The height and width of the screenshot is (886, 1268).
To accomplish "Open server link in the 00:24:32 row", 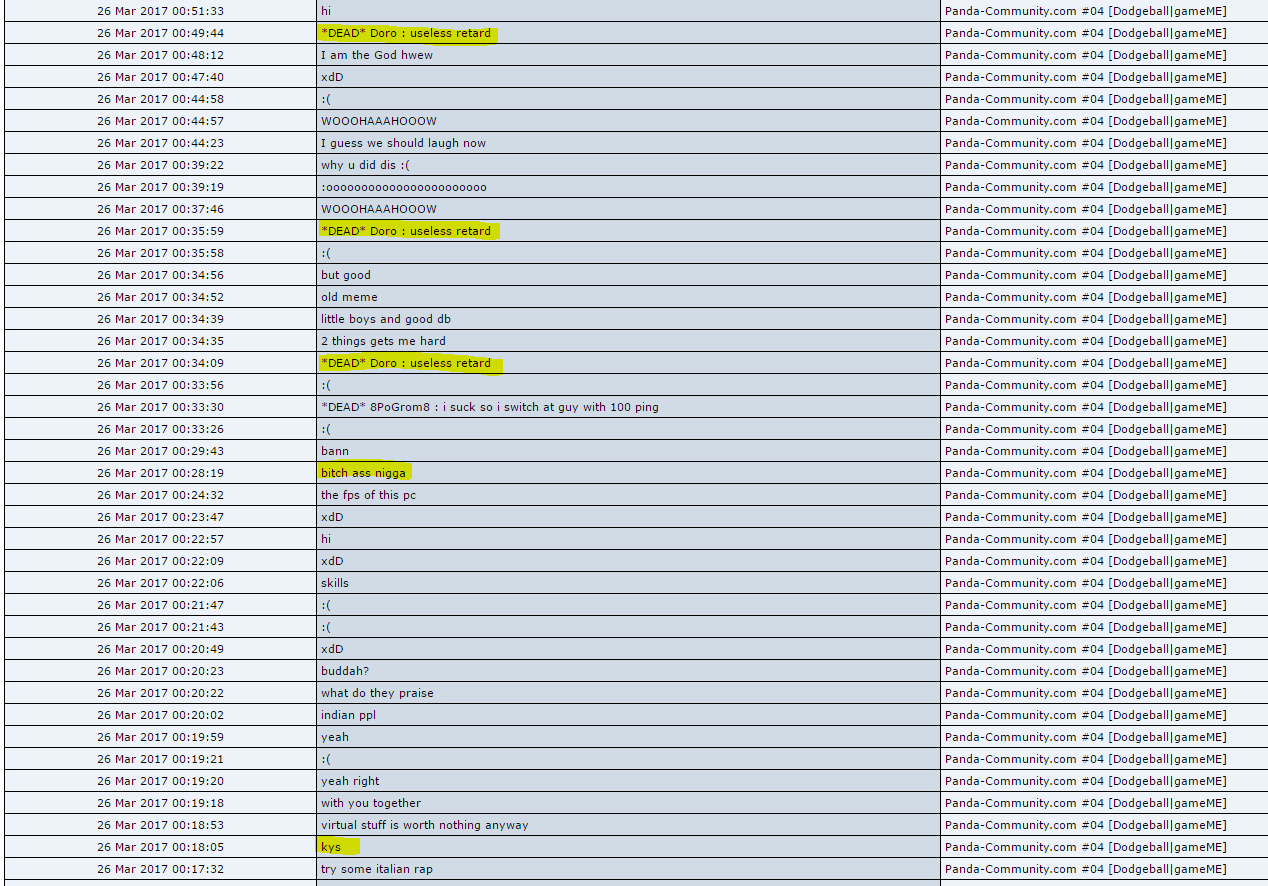I will [x=1085, y=495].
